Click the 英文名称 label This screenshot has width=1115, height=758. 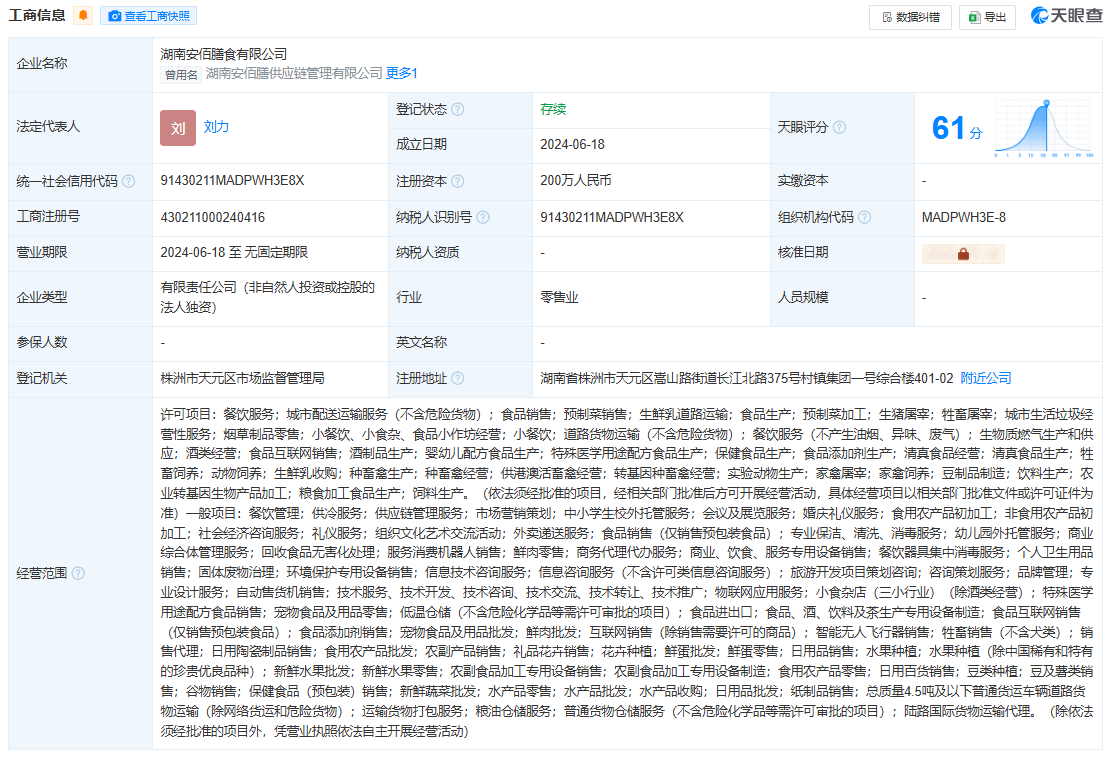(x=422, y=342)
